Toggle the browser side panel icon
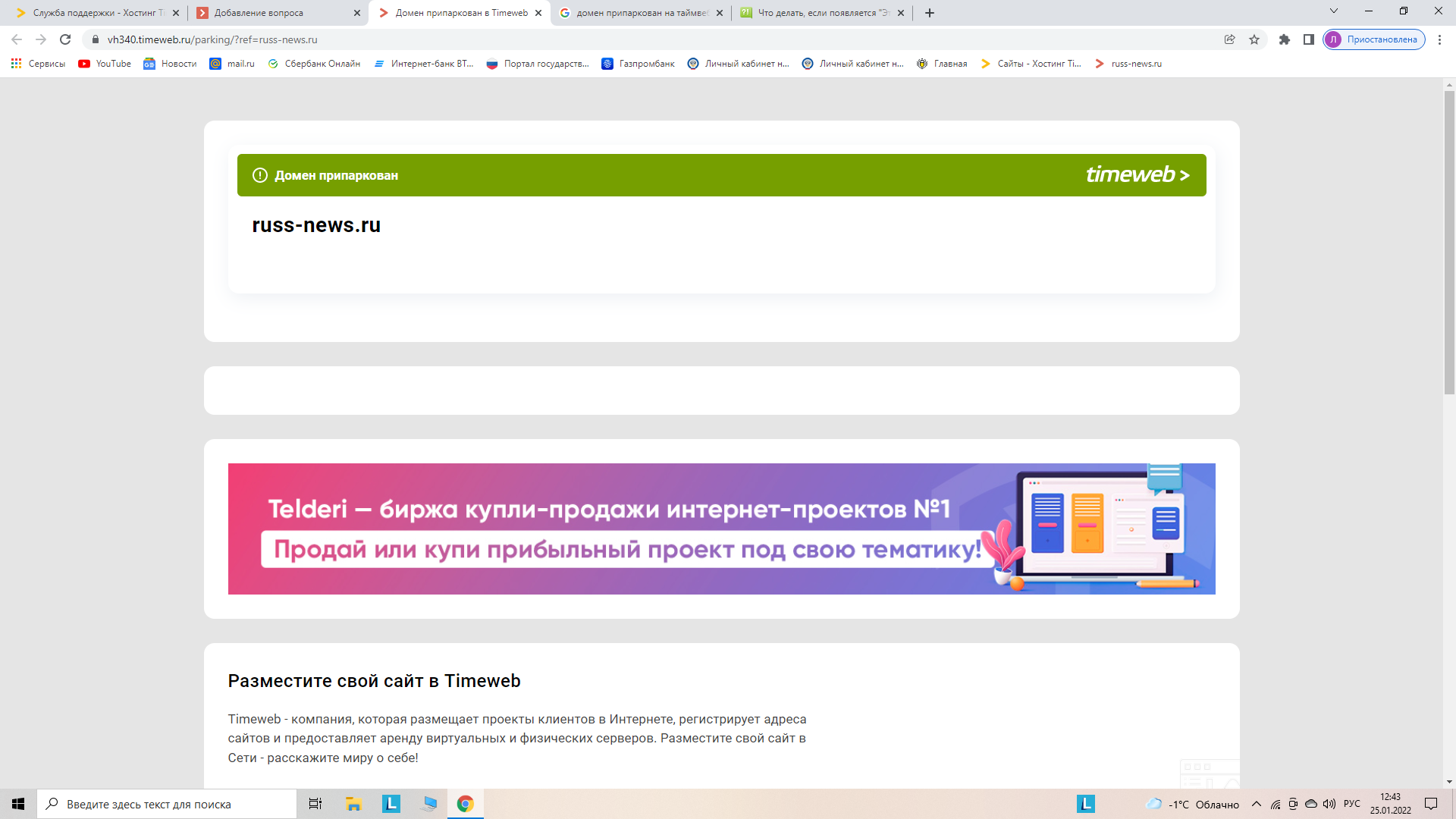Image resolution: width=1456 pixels, height=819 pixels. click(x=1308, y=39)
